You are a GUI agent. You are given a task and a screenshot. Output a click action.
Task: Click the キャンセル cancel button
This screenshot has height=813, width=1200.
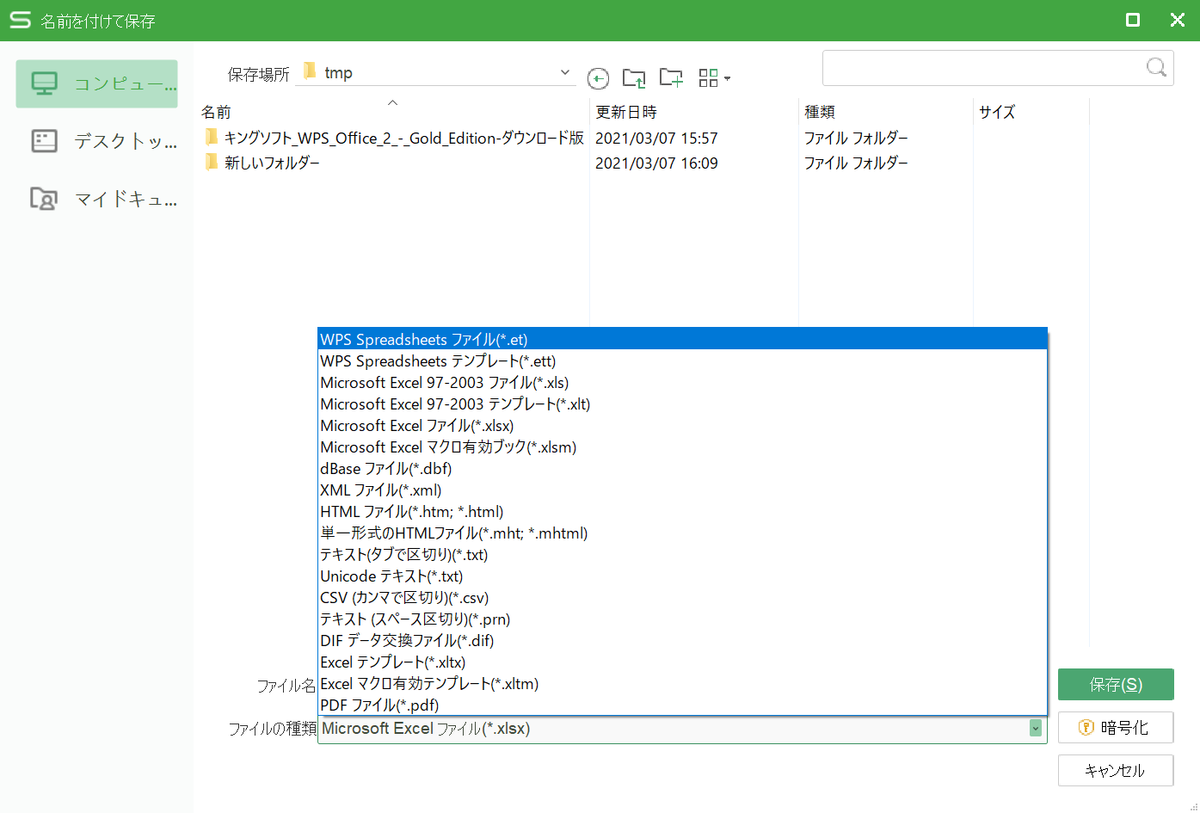[1115, 771]
